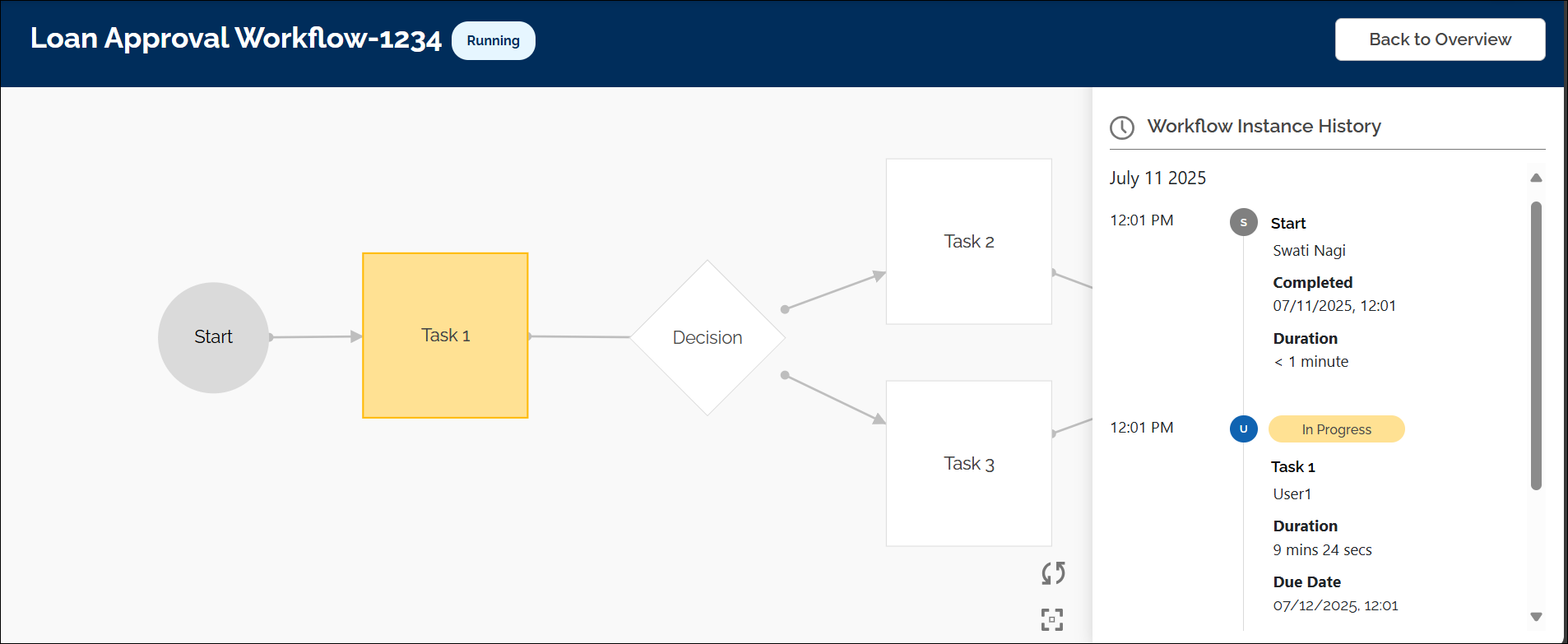This screenshot has height=644, width=1568.
Task: Click the Back to Overview button
Action: [1440, 39]
